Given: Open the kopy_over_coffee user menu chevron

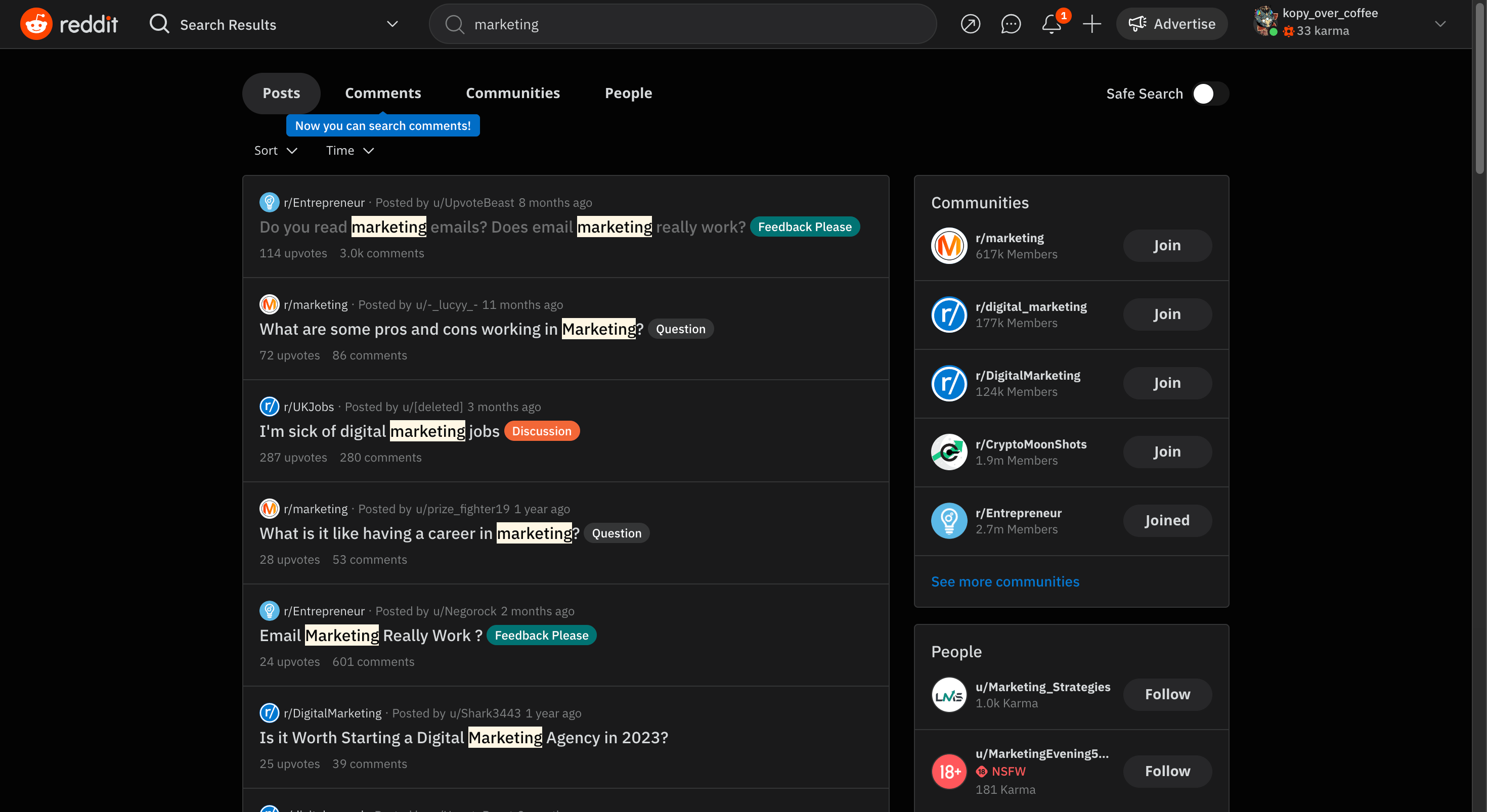Looking at the screenshot, I should tap(1439, 24).
